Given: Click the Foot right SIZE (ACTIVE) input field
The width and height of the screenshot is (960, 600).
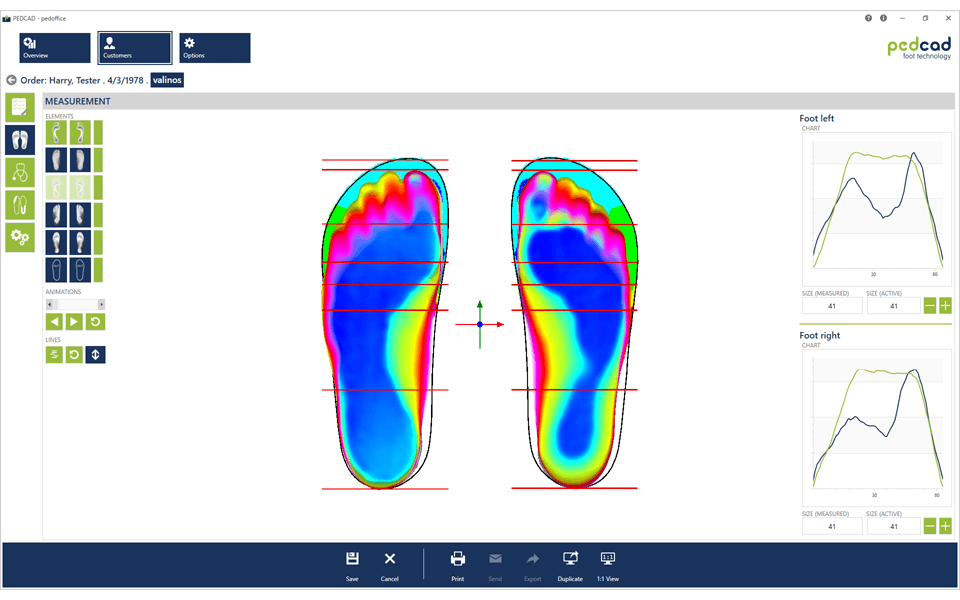Looking at the screenshot, I should point(893,525).
